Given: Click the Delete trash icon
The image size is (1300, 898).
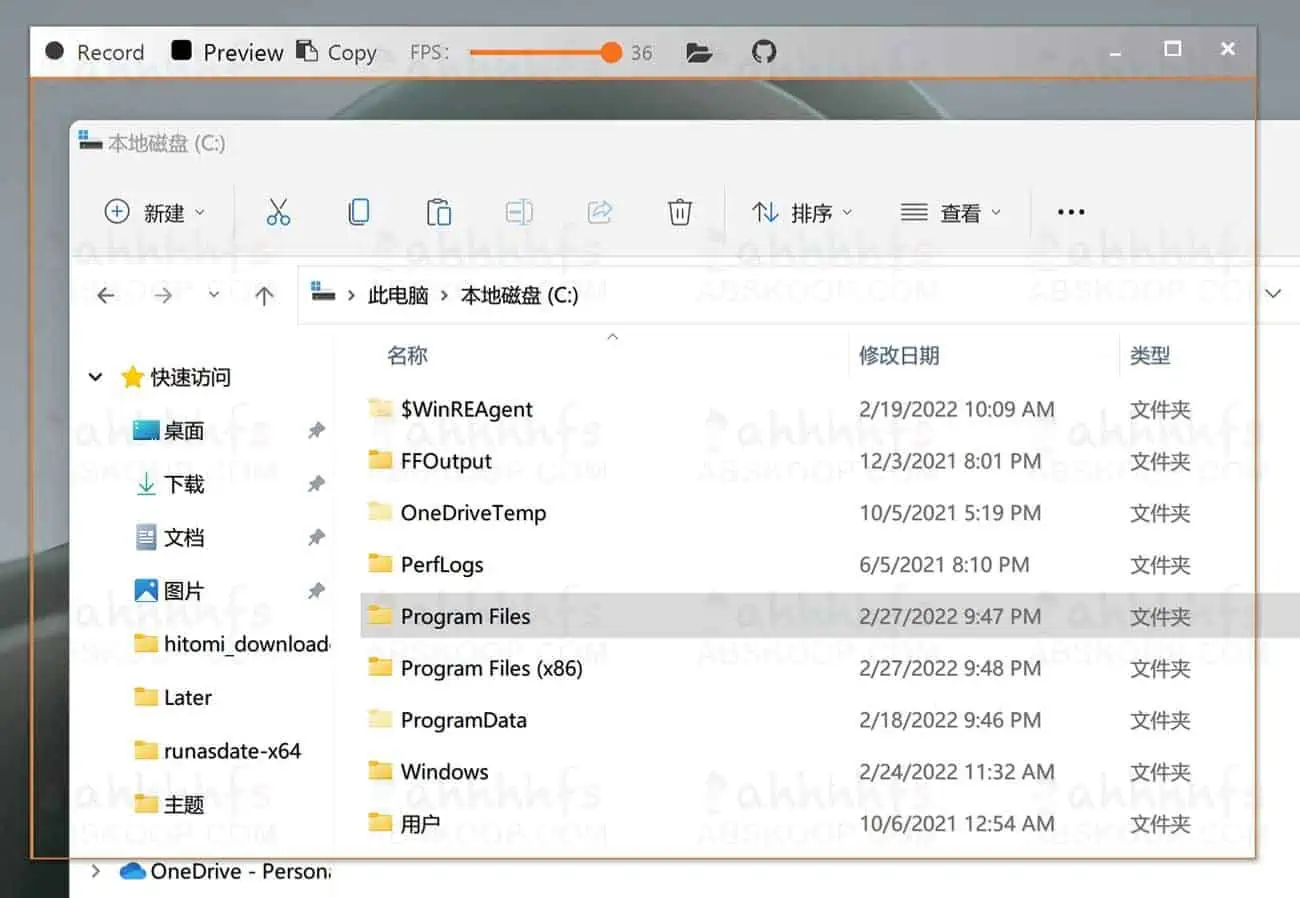Looking at the screenshot, I should [680, 211].
